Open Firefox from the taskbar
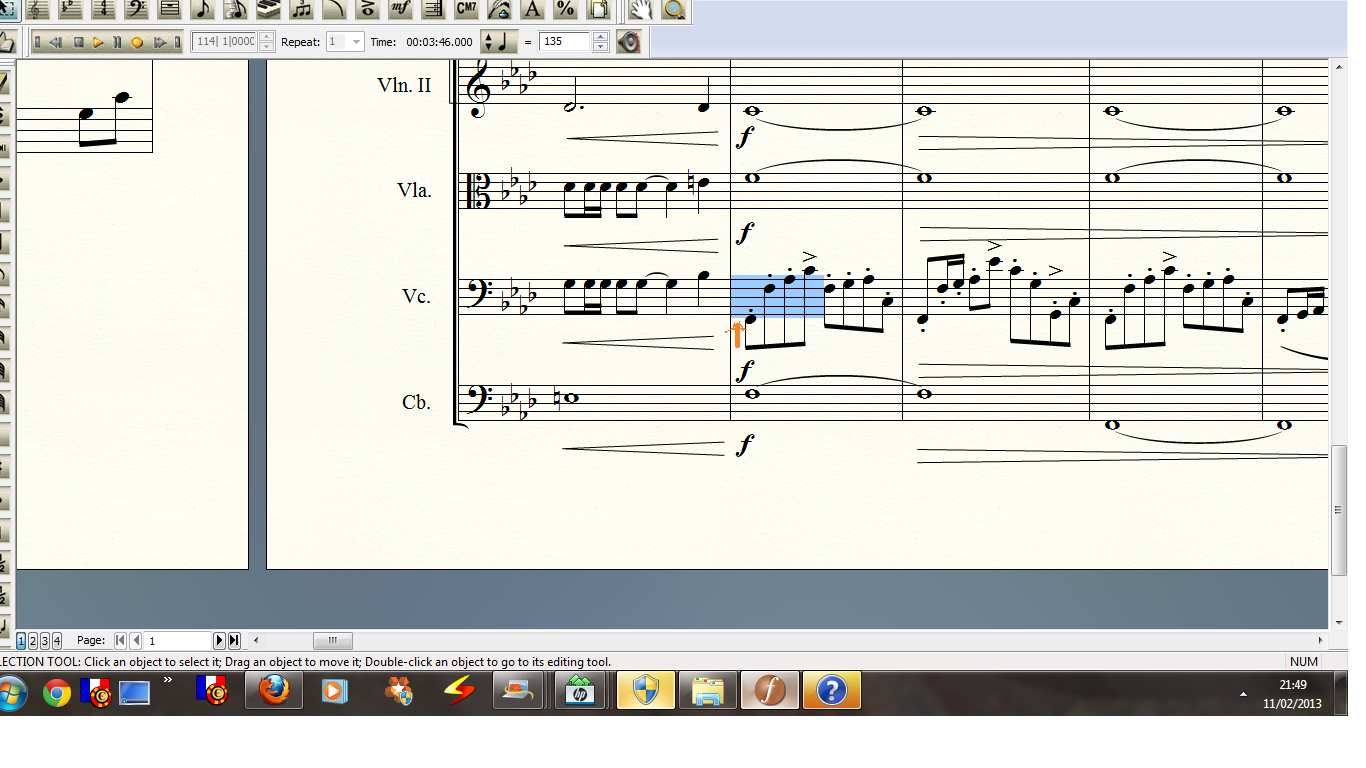 pyautogui.click(x=273, y=691)
